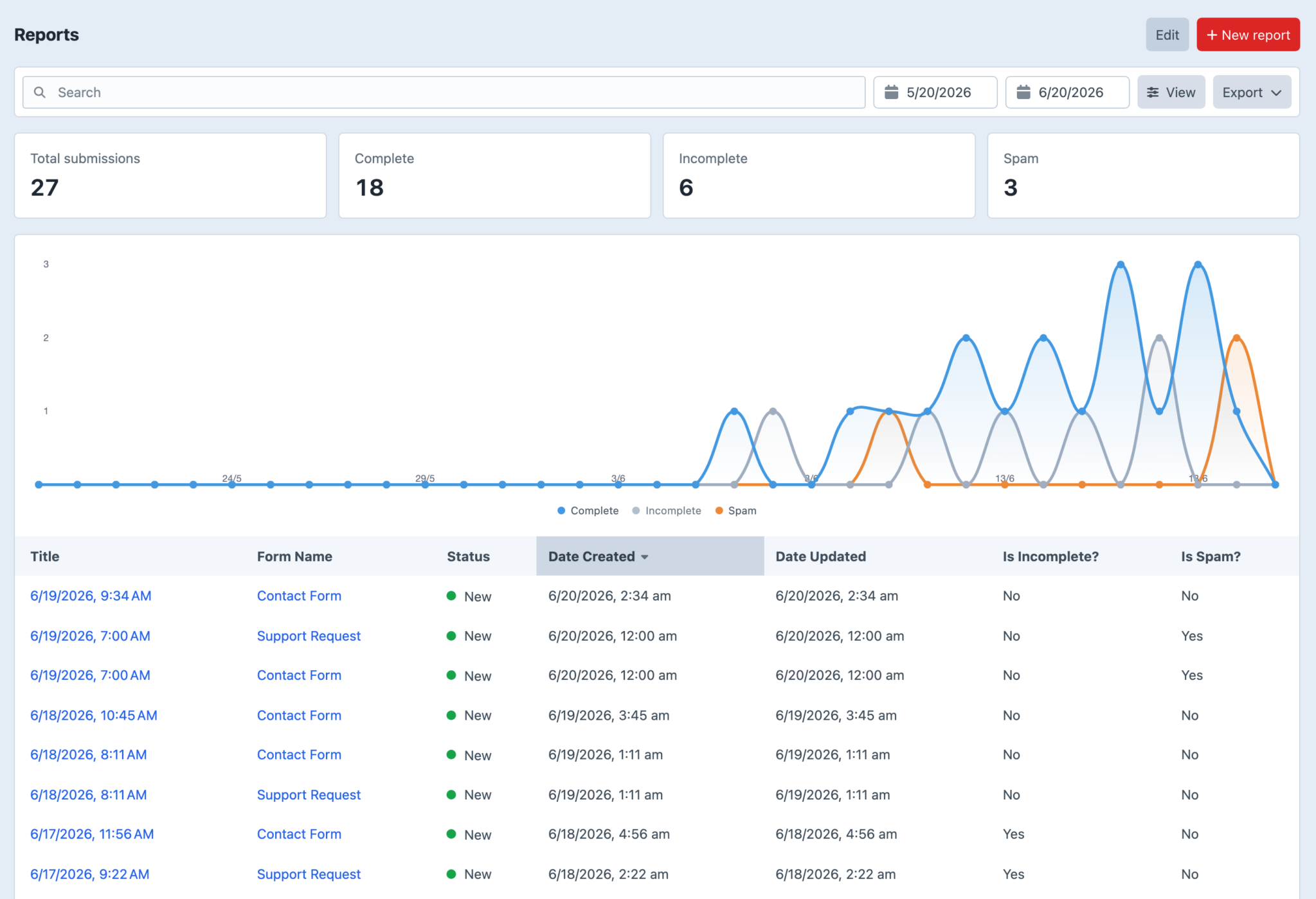Image resolution: width=1316 pixels, height=899 pixels.
Task: Sort by the Date Created column header
Action: click(650, 556)
